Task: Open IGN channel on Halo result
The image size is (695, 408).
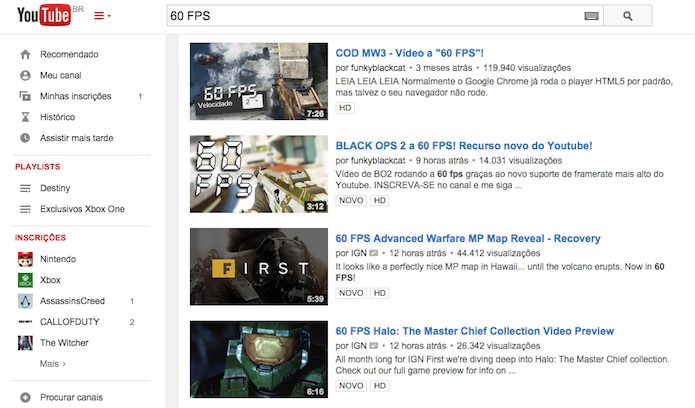Action: (x=359, y=346)
